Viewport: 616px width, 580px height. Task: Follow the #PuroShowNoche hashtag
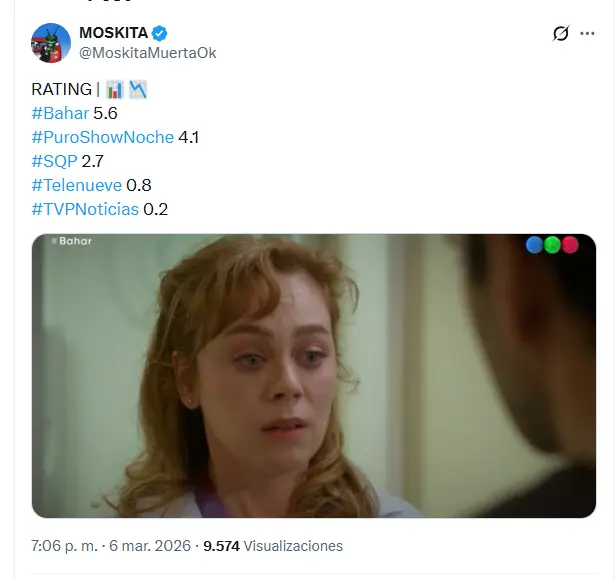coord(103,137)
